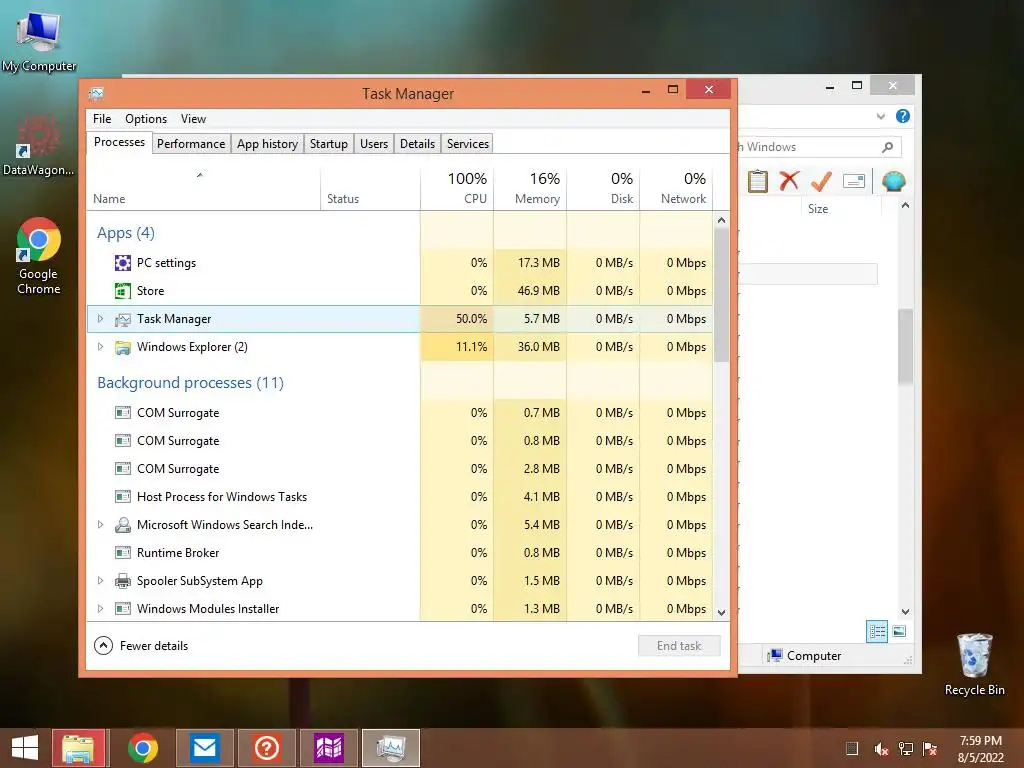Switch to the Performance tab
1024x768 pixels.
191,144
